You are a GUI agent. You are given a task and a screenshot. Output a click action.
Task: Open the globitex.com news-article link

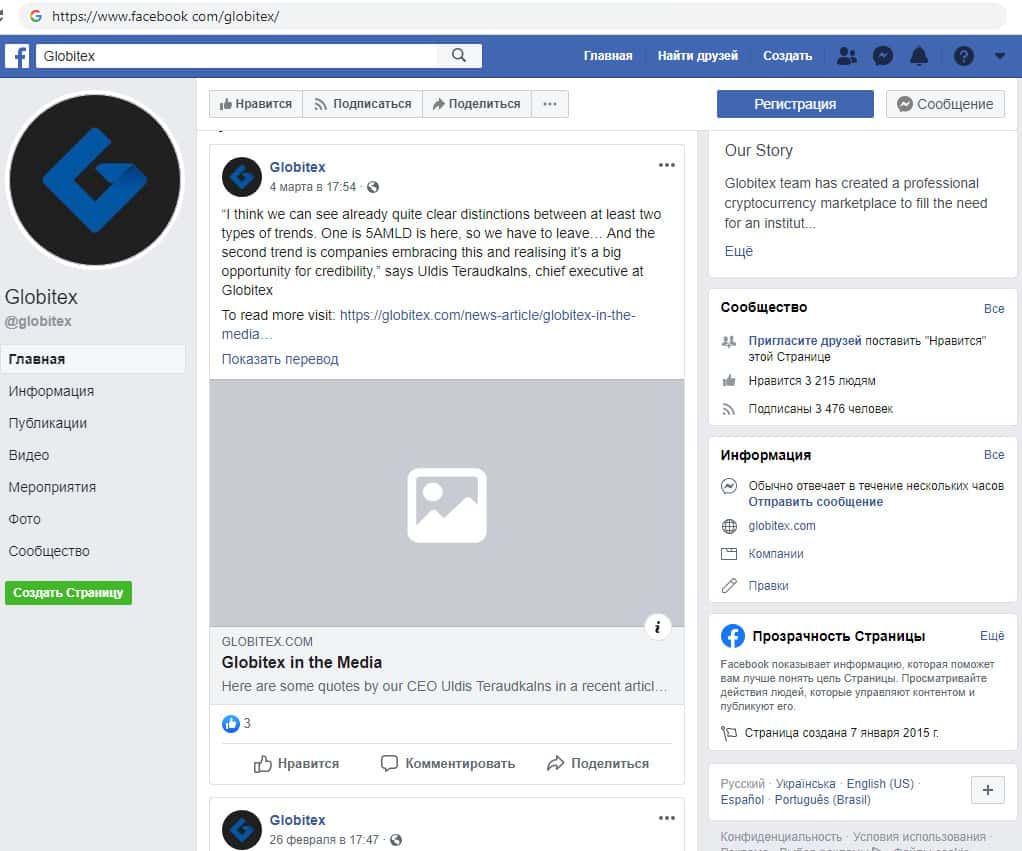(x=428, y=325)
